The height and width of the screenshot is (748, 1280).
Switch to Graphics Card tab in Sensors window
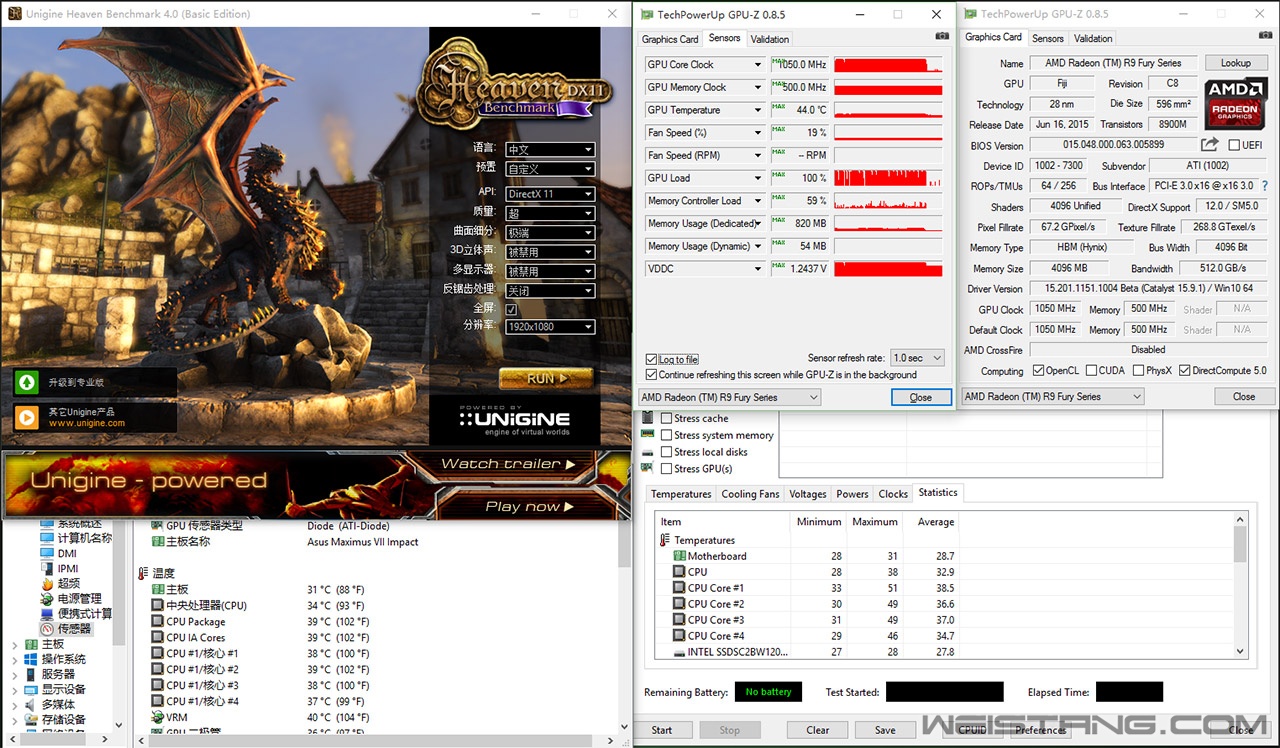pos(670,39)
